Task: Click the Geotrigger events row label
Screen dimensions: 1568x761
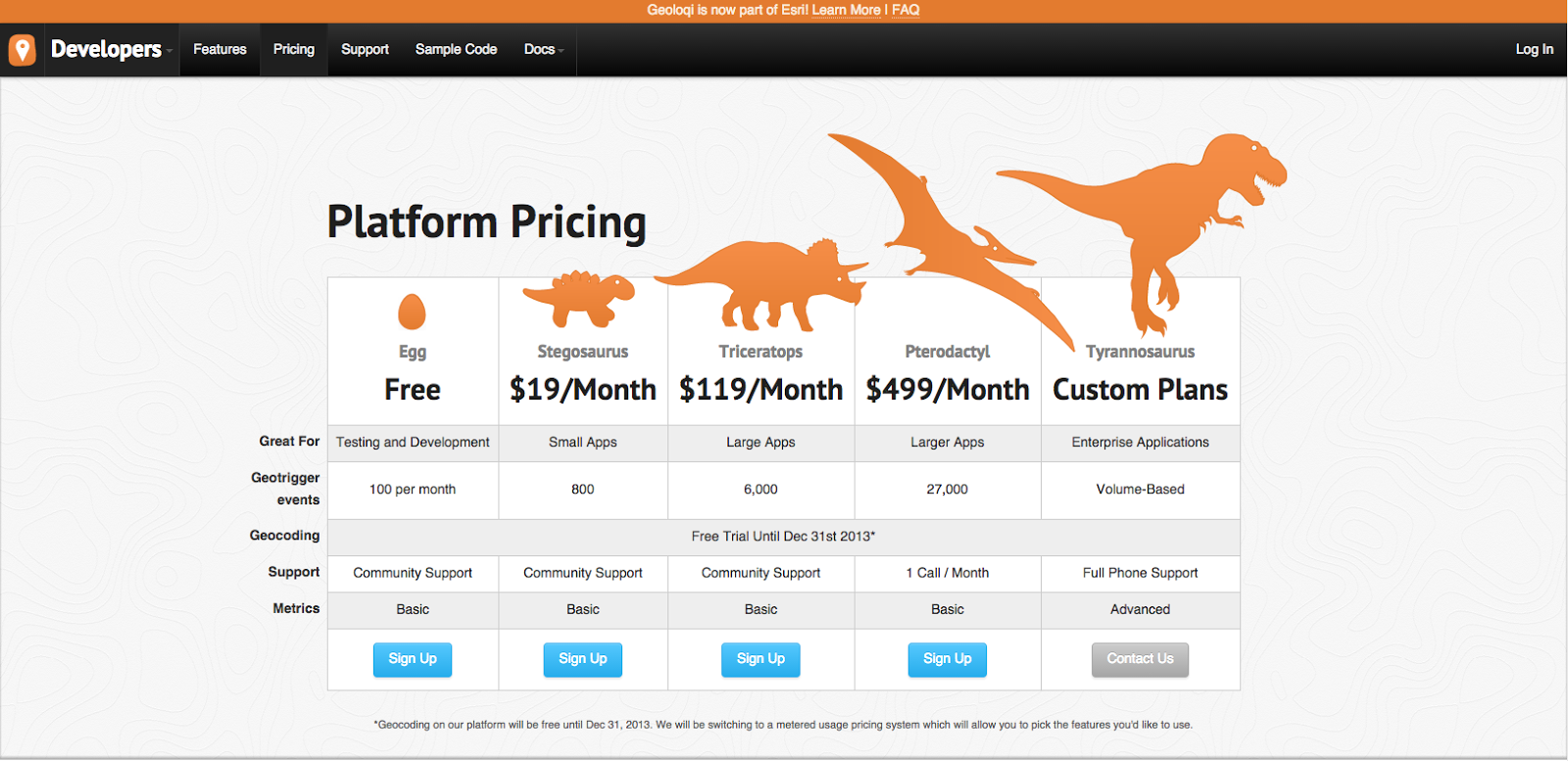Action: coord(285,489)
